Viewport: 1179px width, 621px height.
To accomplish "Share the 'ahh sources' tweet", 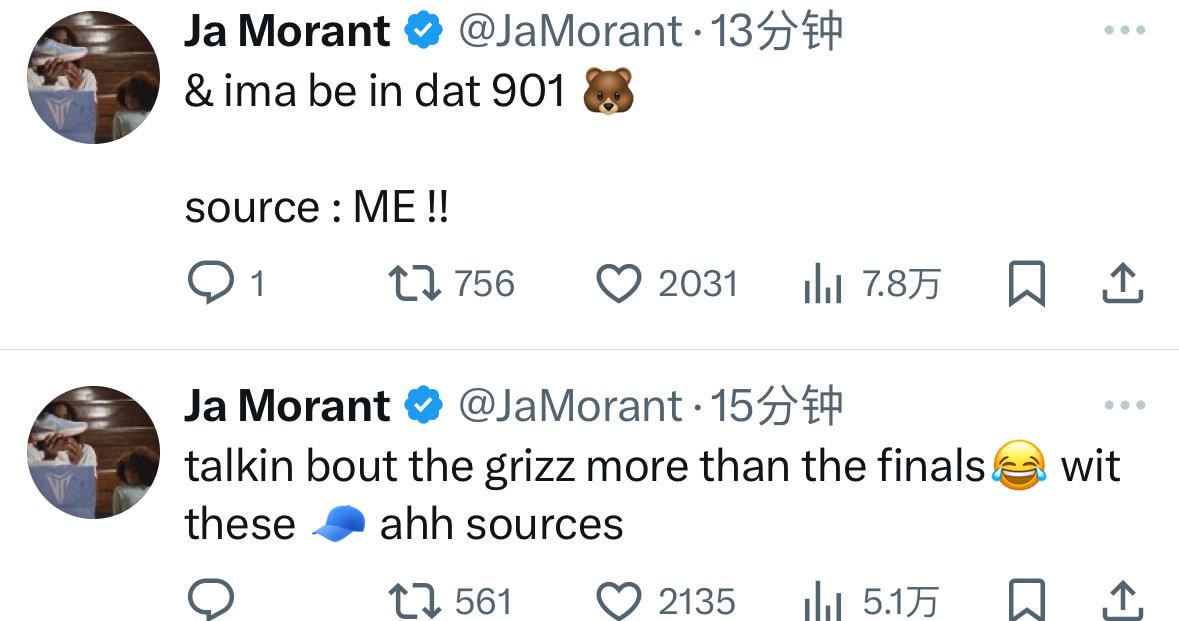I will point(1122,601).
